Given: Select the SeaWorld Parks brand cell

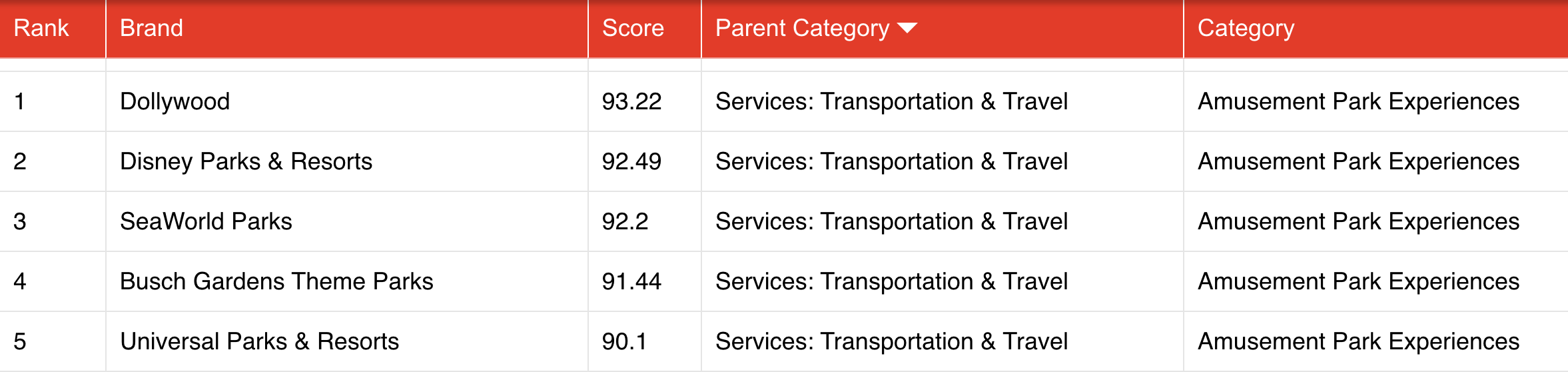Looking at the screenshot, I should click(206, 221).
